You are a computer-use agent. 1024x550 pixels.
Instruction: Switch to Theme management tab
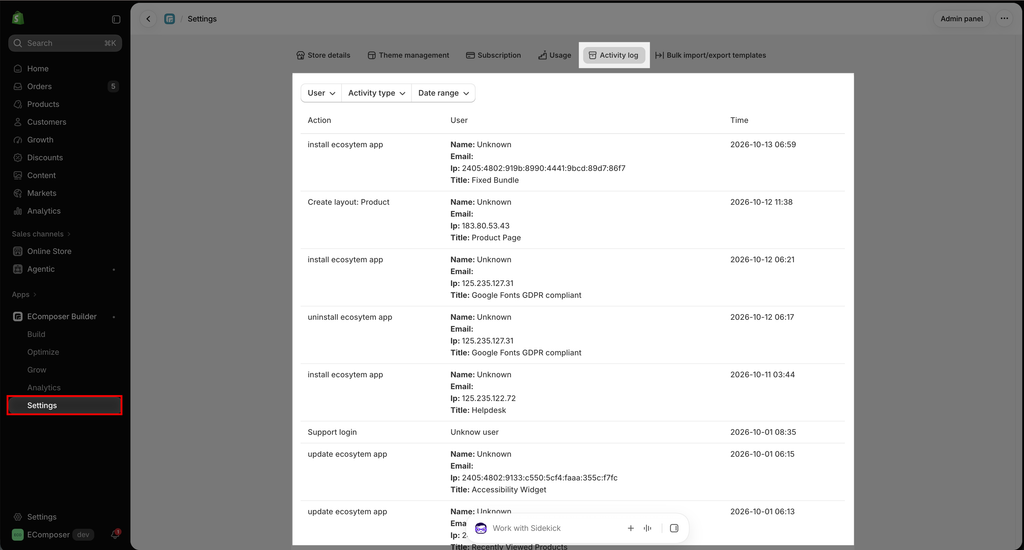coord(408,56)
